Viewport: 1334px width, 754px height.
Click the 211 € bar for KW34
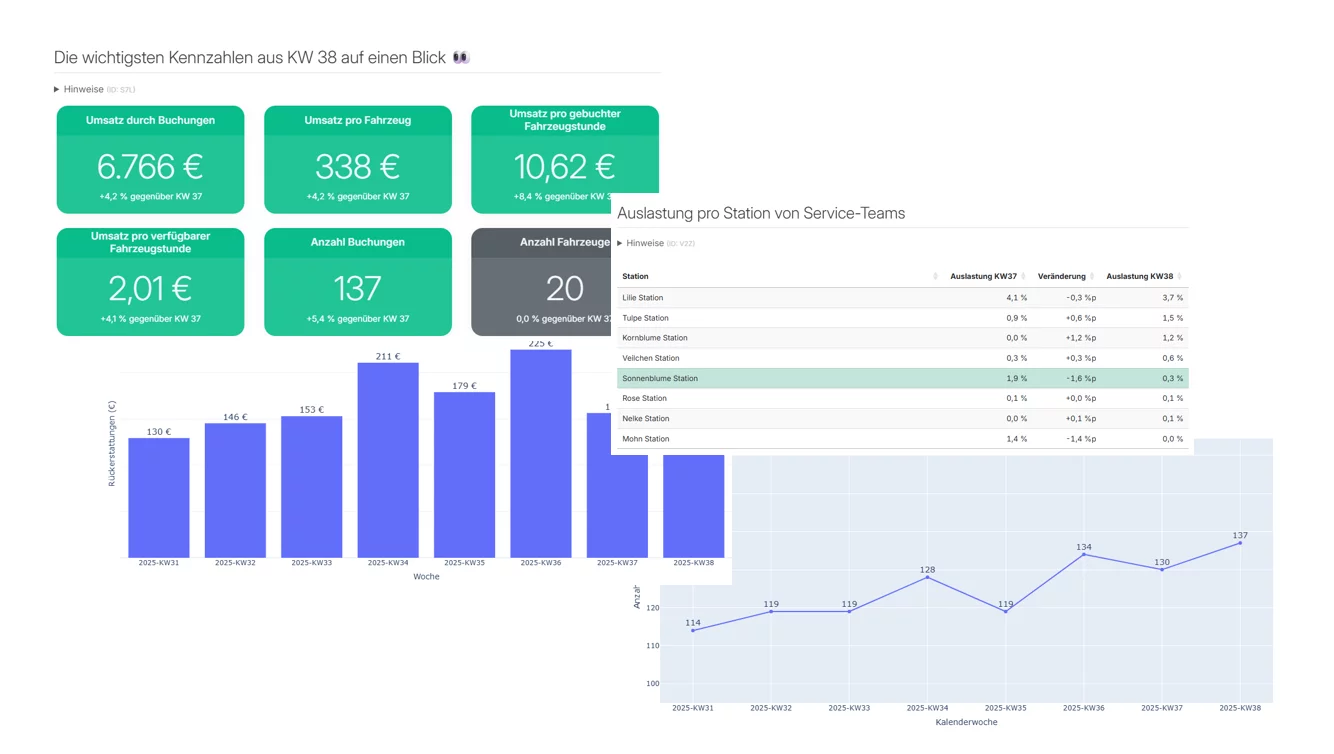click(388, 460)
